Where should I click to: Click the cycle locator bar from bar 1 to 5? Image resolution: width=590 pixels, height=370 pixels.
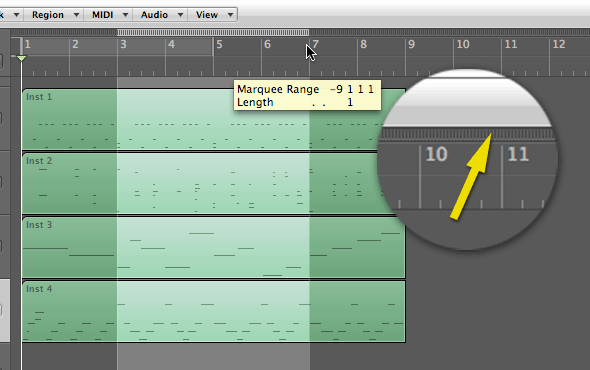[x=117, y=47]
